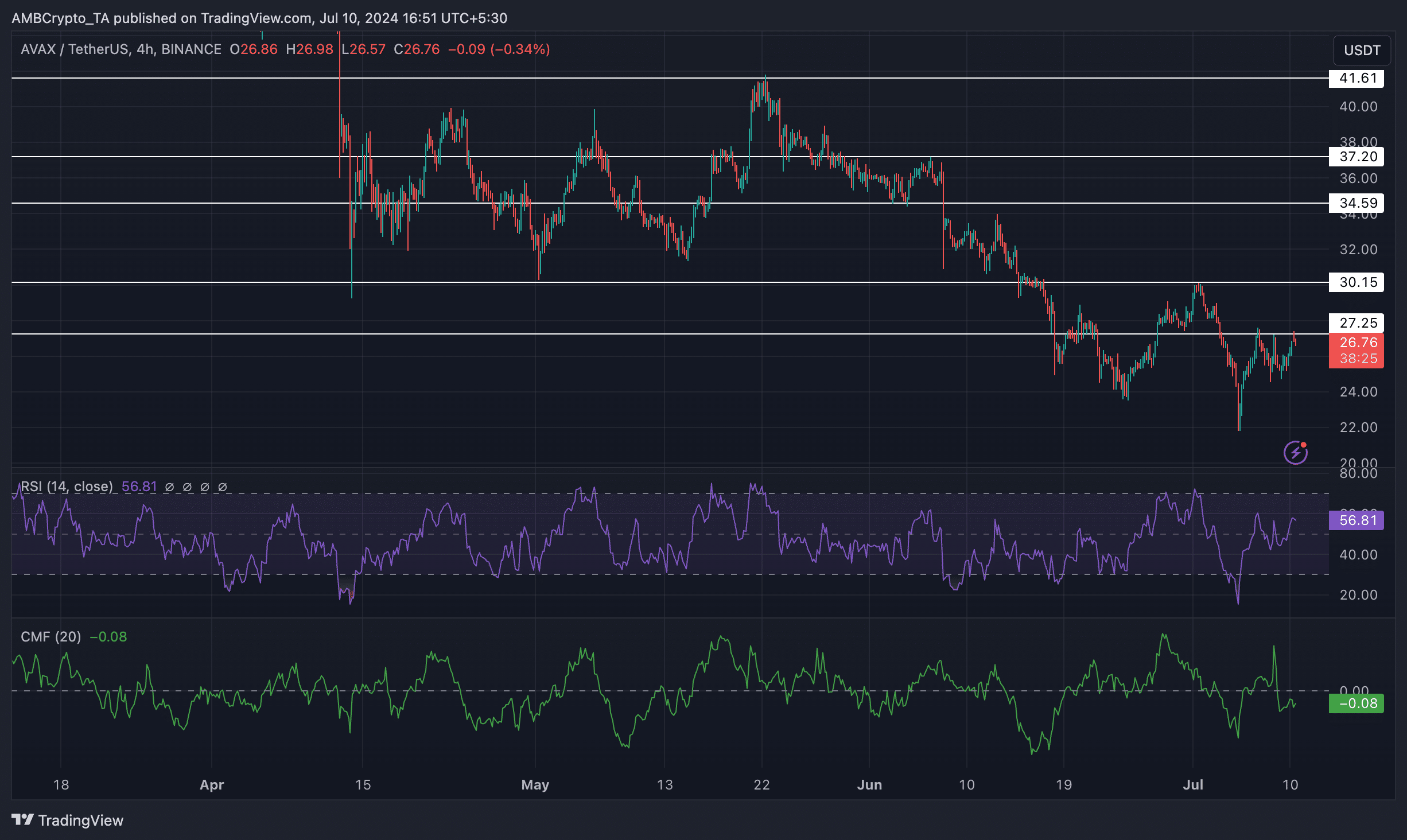Screen dimensions: 1407x840
Task: Click the CMF value -0.08 axis label
Action: (x=1356, y=703)
